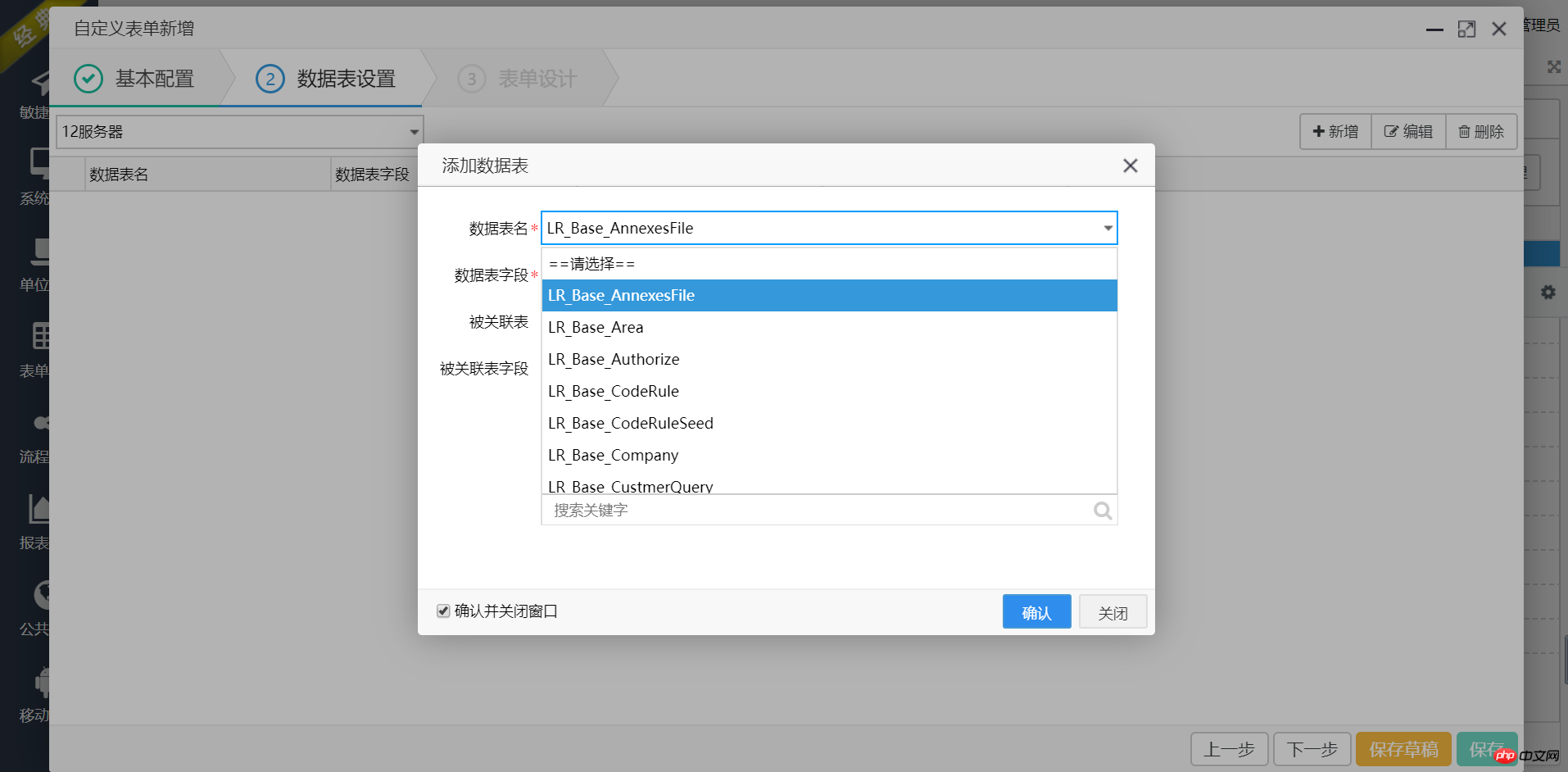
Task: Click the search magnifier icon in the dropdown
Action: (x=1103, y=510)
